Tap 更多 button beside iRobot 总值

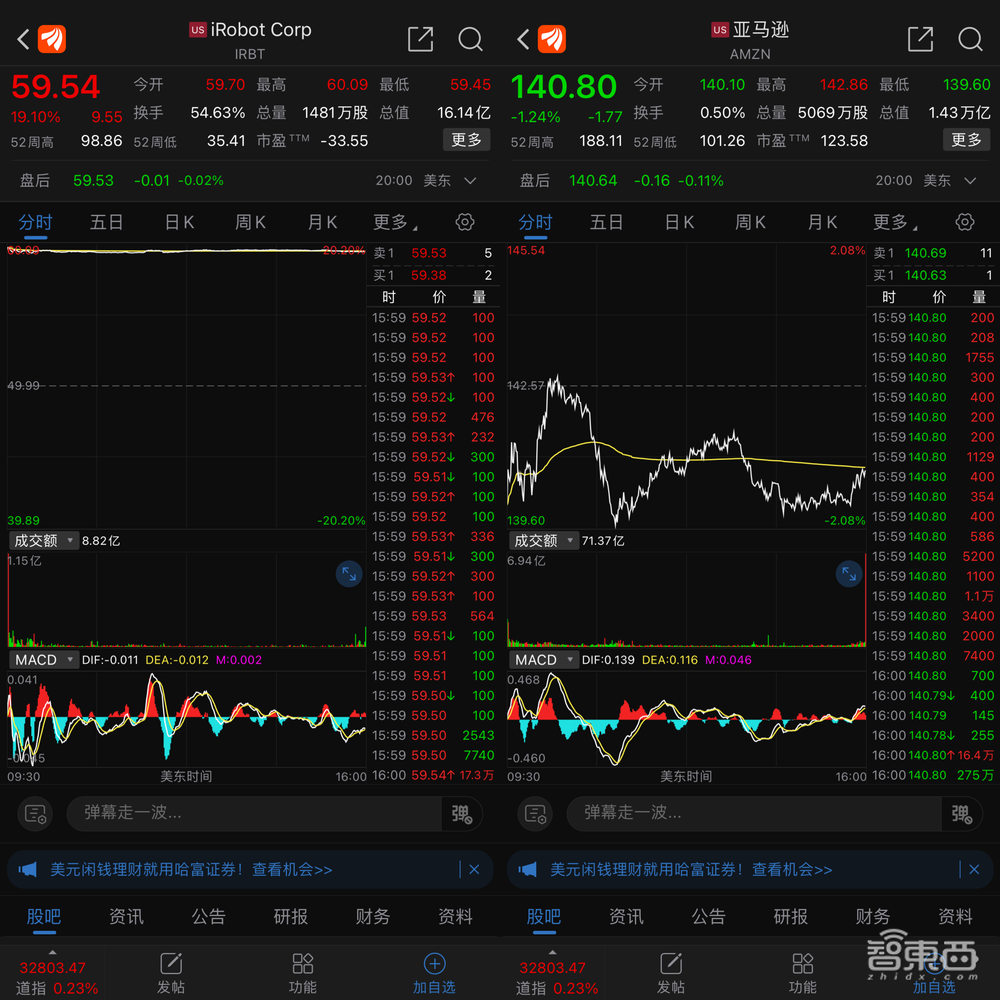point(466,140)
